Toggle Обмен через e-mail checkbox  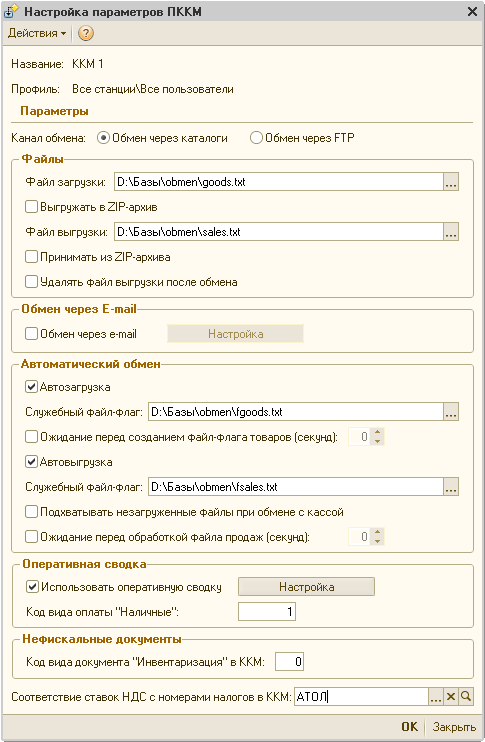31,334
